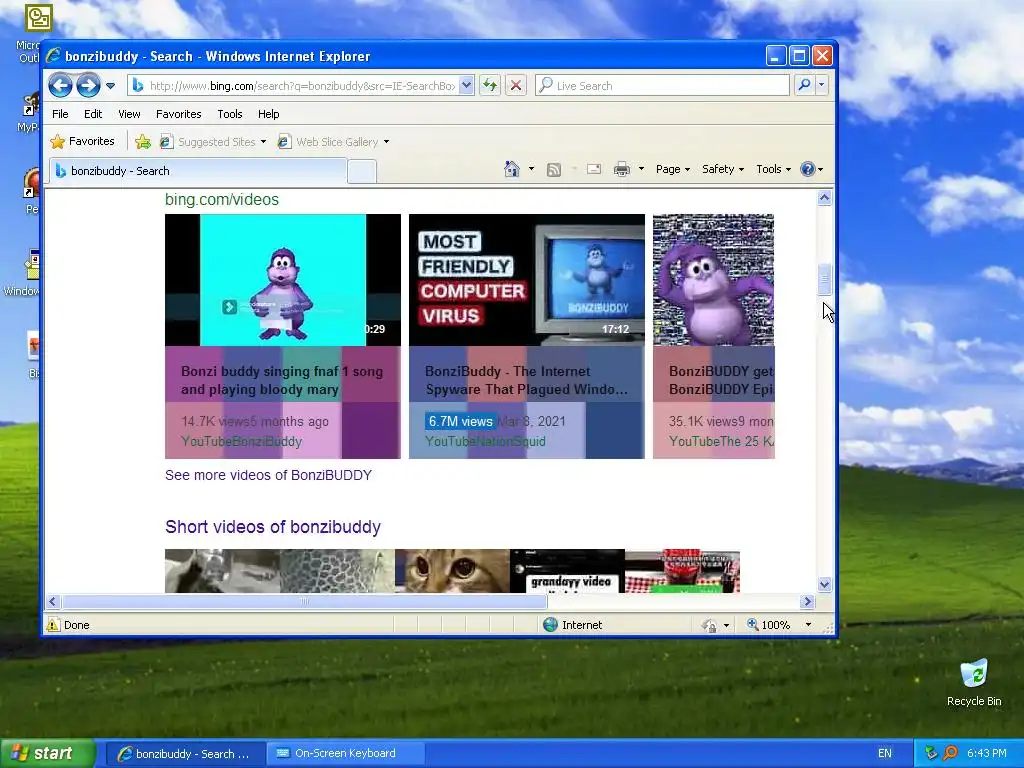
Task: Click the YouTubeNationSquid source text
Action: (x=485, y=441)
